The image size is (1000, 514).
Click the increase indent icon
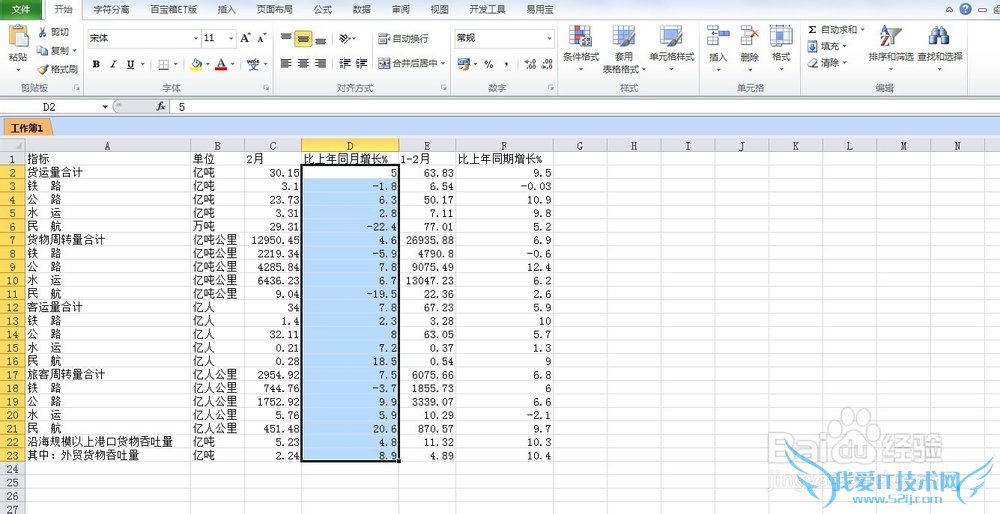362,64
